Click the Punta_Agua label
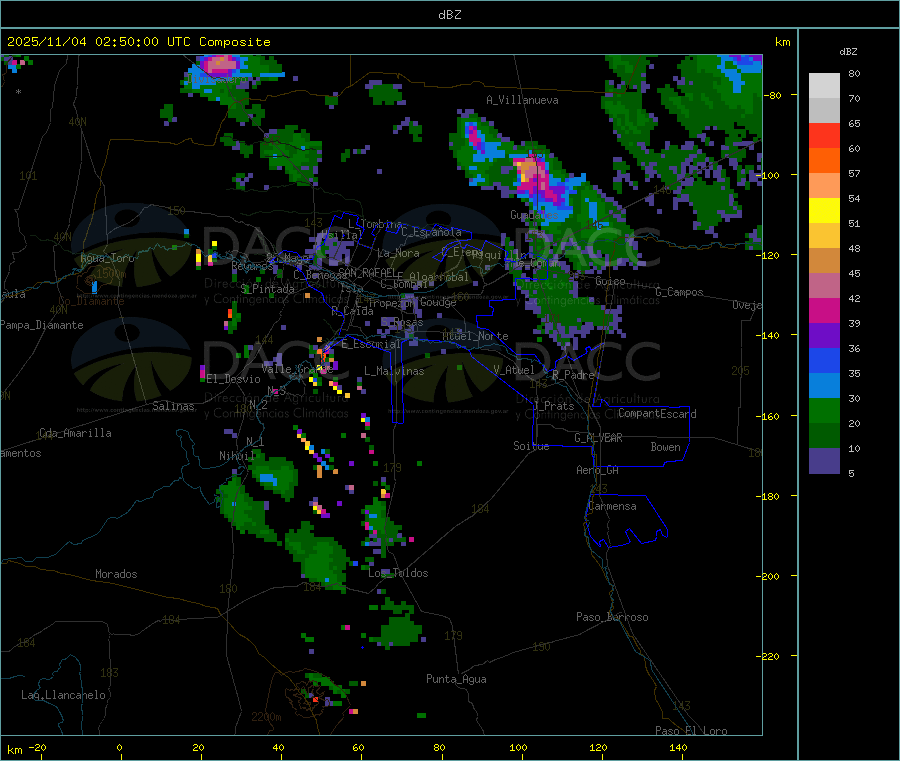Screen dimensions: 900x761 [x=456, y=679]
